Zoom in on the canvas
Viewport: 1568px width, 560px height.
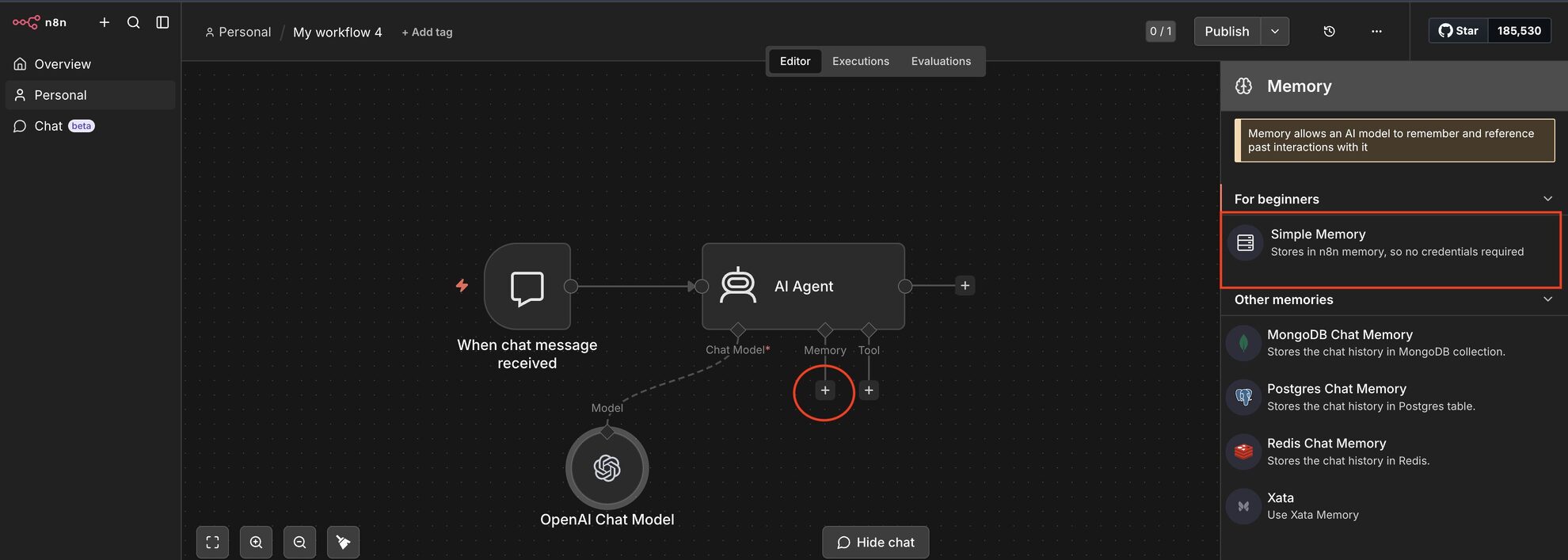pyautogui.click(x=256, y=543)
